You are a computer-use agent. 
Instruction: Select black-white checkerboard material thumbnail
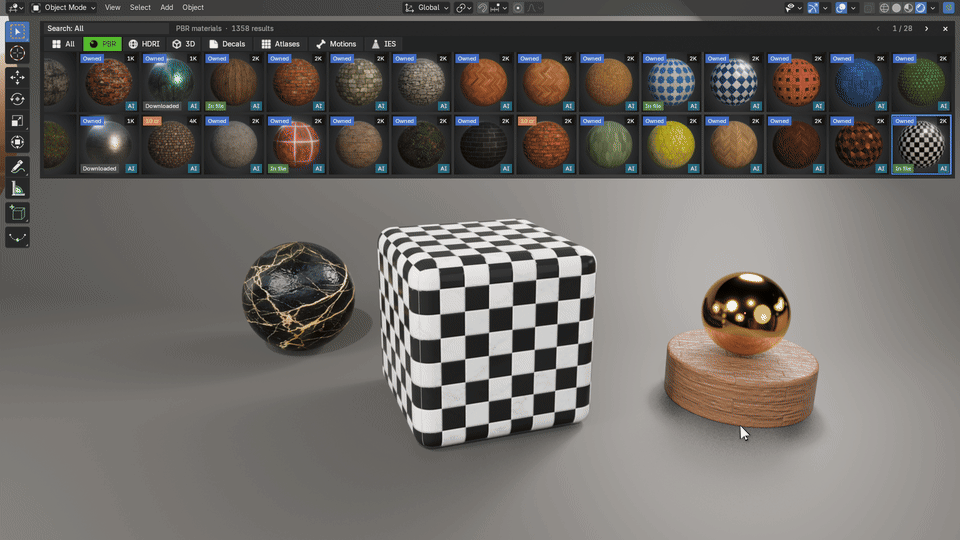tap(921, 145)
